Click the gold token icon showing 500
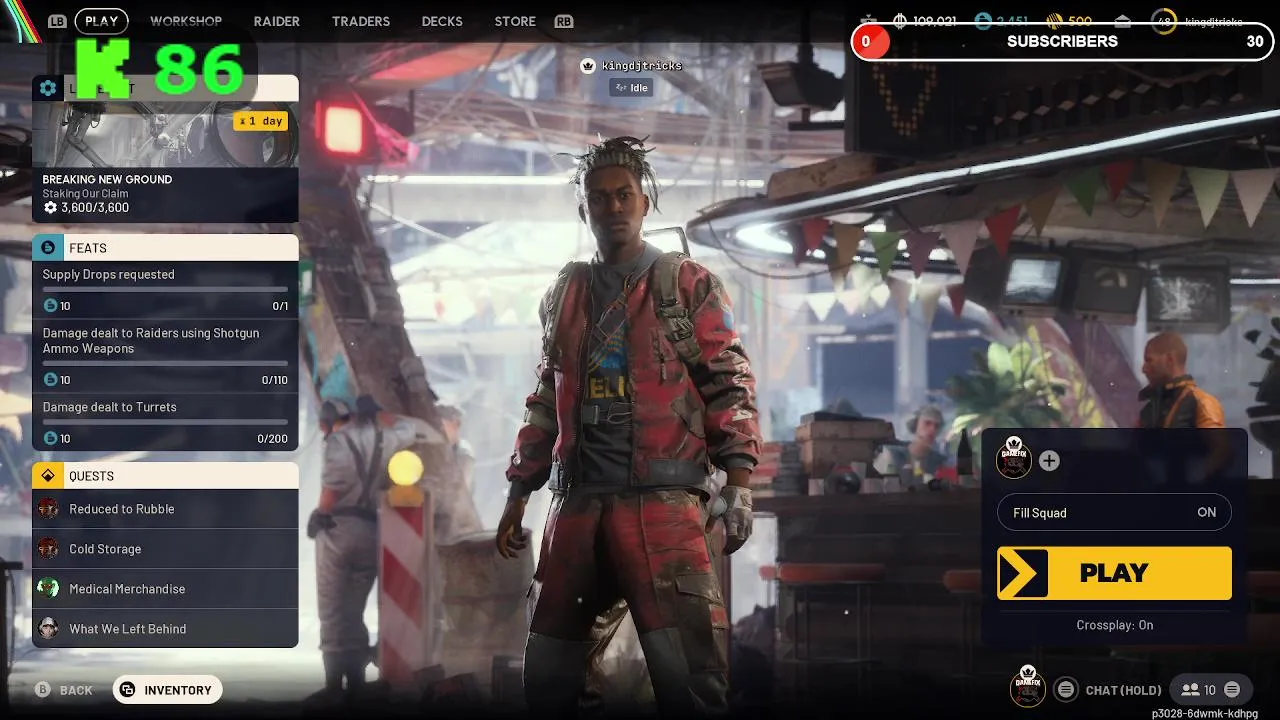This screenshot has width=1280, height=720. pyautogui.click(x=1053, y=21)
